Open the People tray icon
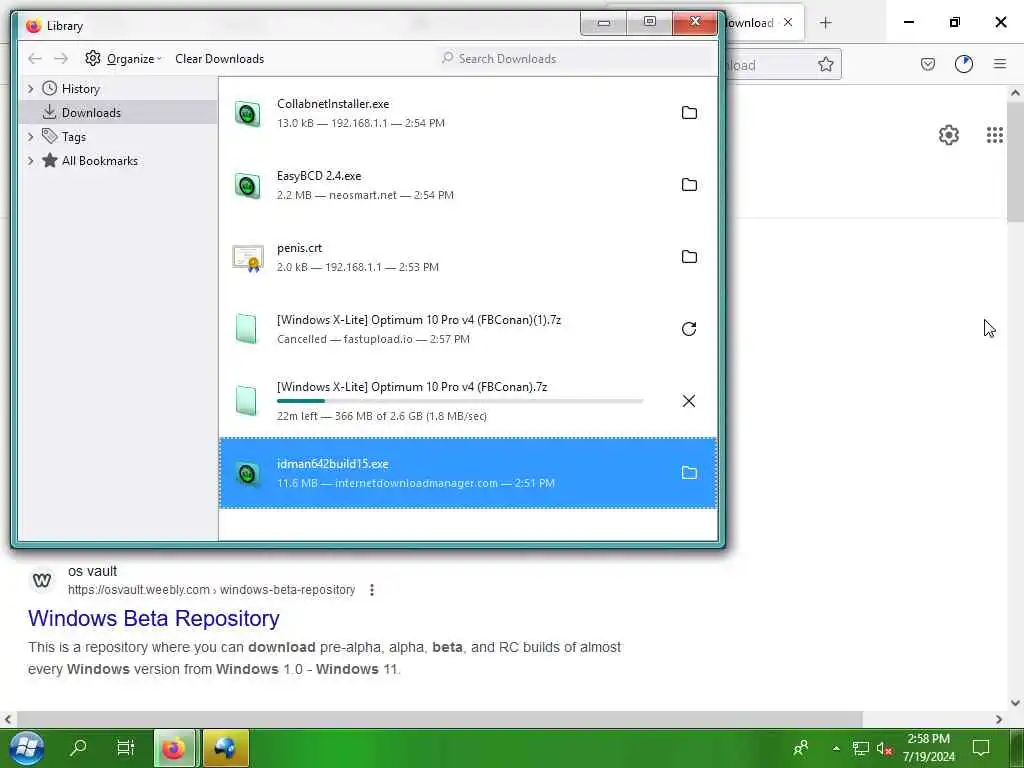Image resolution: width=1024 pixels, height=768 pixels. 801,748
